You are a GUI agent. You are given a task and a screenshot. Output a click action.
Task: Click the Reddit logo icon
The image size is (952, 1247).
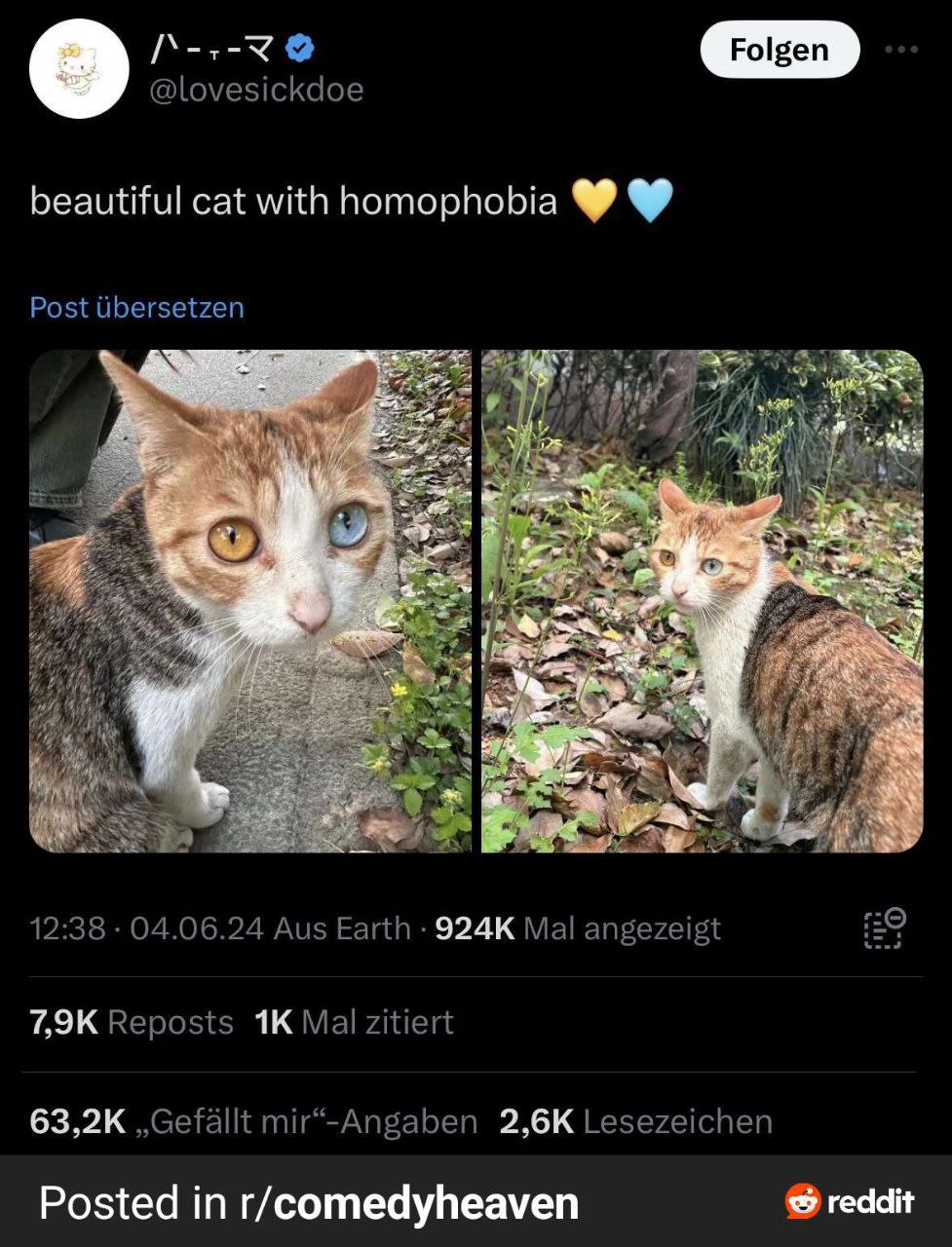(x=803, y=1201)
